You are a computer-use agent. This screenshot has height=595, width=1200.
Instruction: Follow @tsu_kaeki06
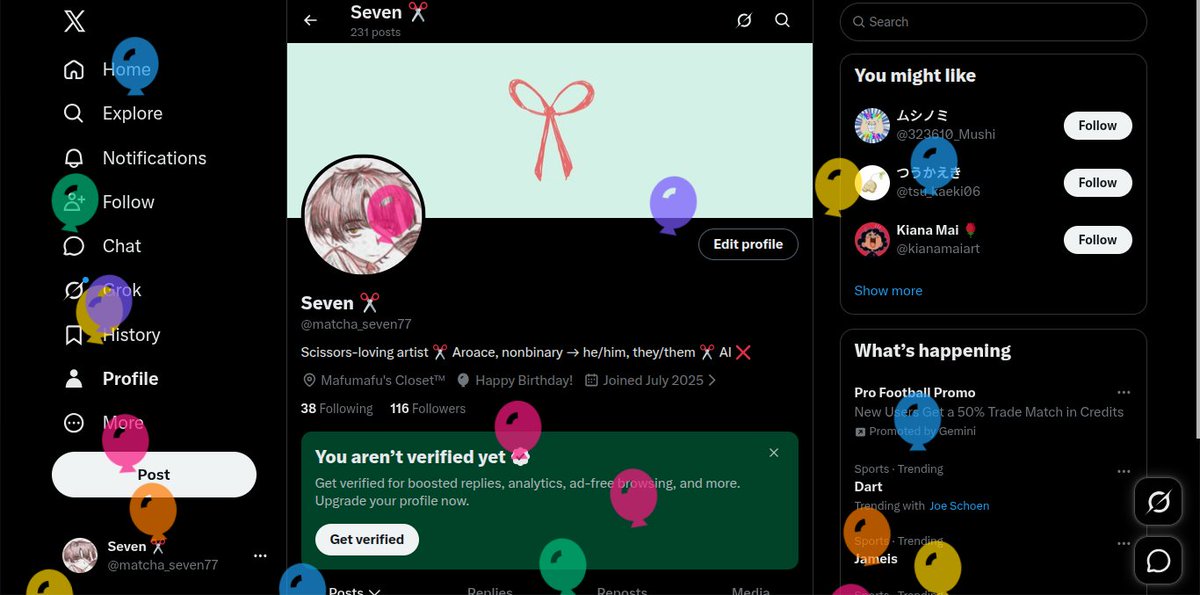click(1097, 183)
